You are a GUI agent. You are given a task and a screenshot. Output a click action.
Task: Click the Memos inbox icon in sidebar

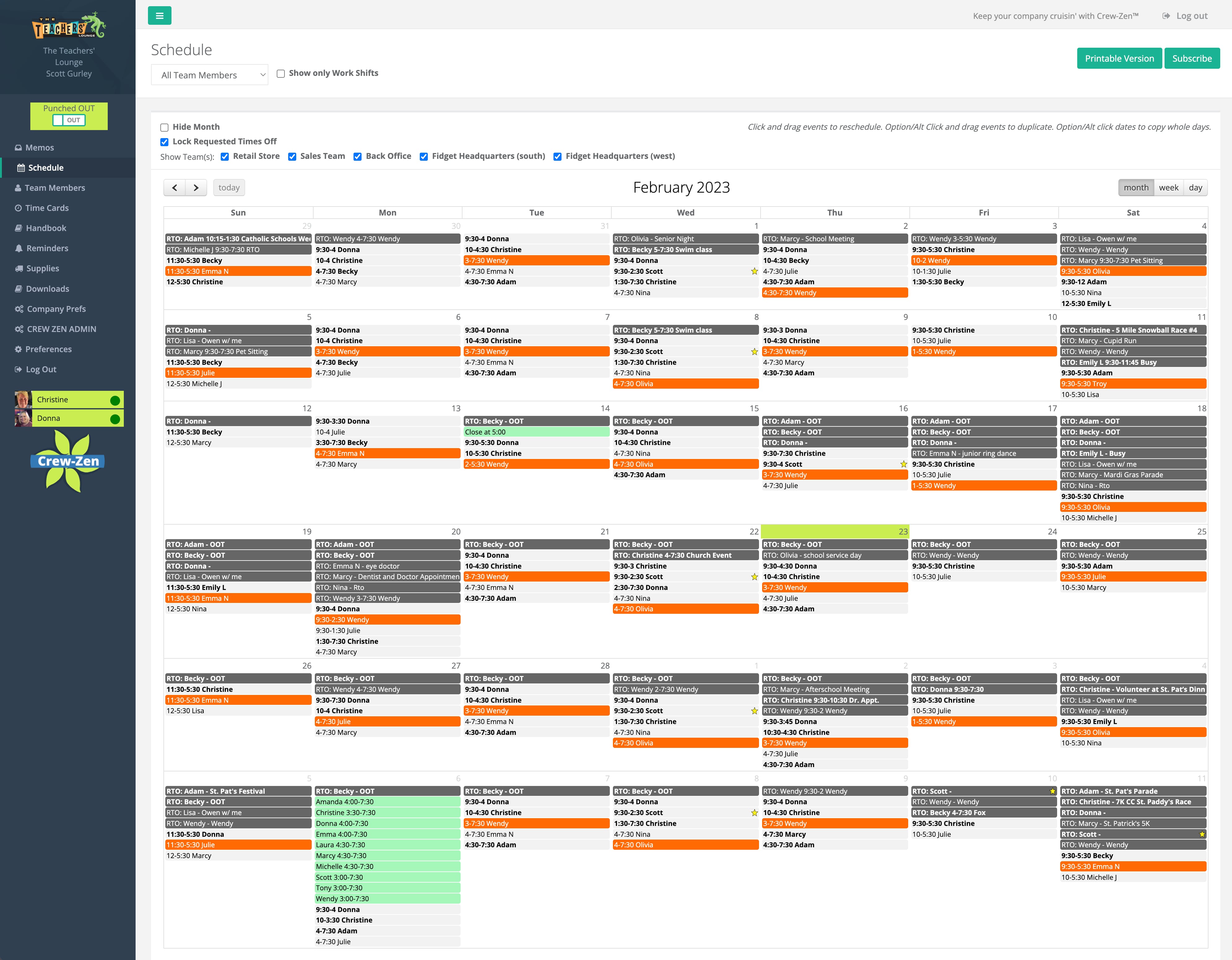(x=18, y=148)
